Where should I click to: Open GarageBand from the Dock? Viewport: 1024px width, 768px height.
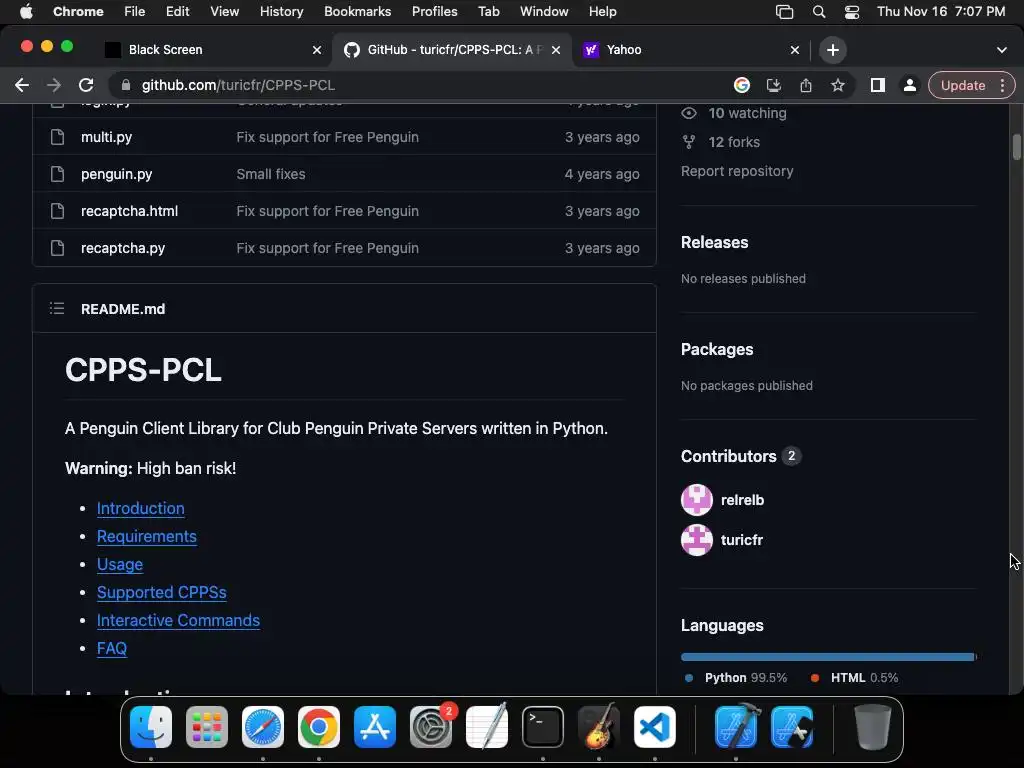[x=599, y=727]
